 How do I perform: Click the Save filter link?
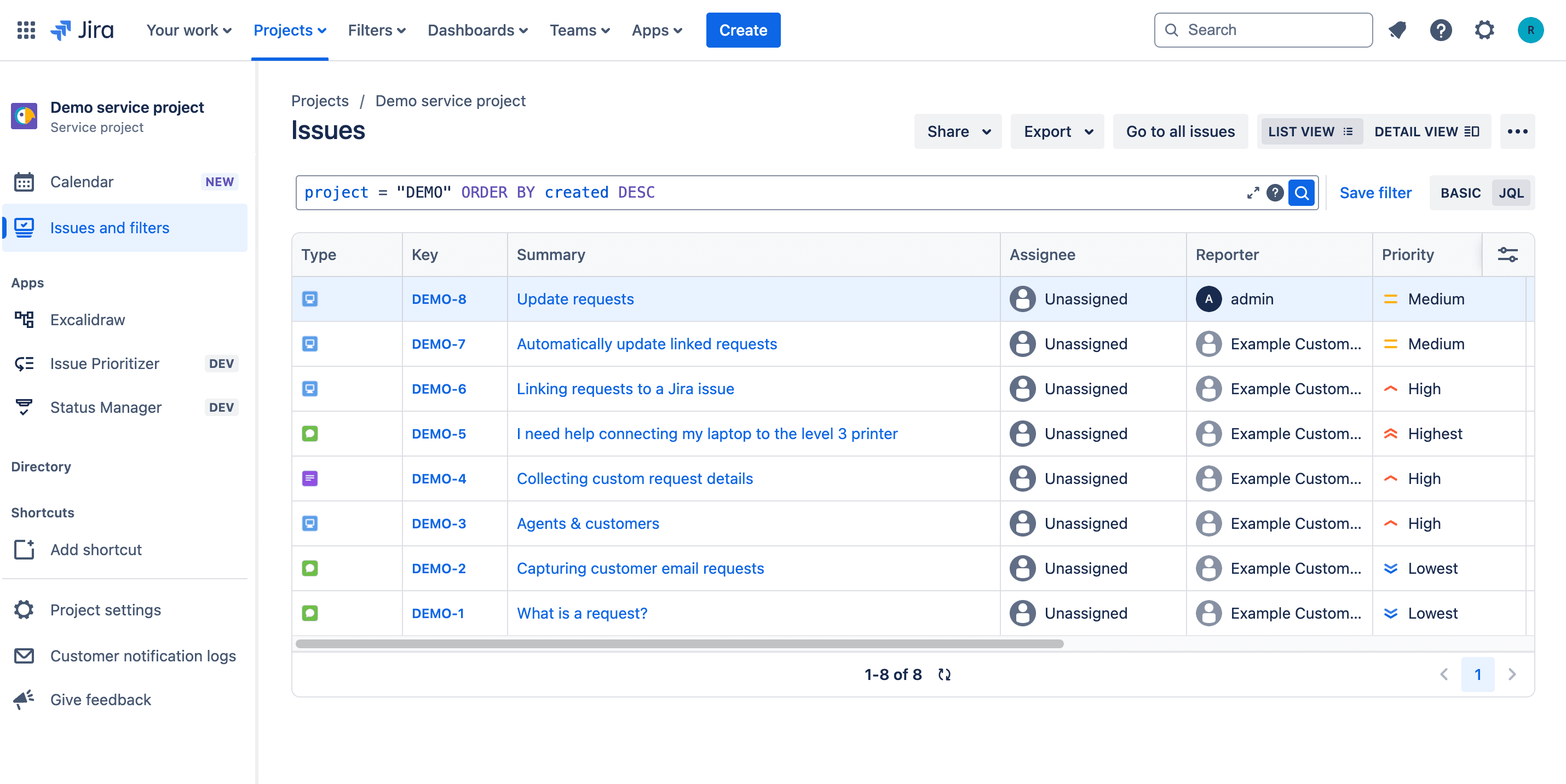[1375, 193]
